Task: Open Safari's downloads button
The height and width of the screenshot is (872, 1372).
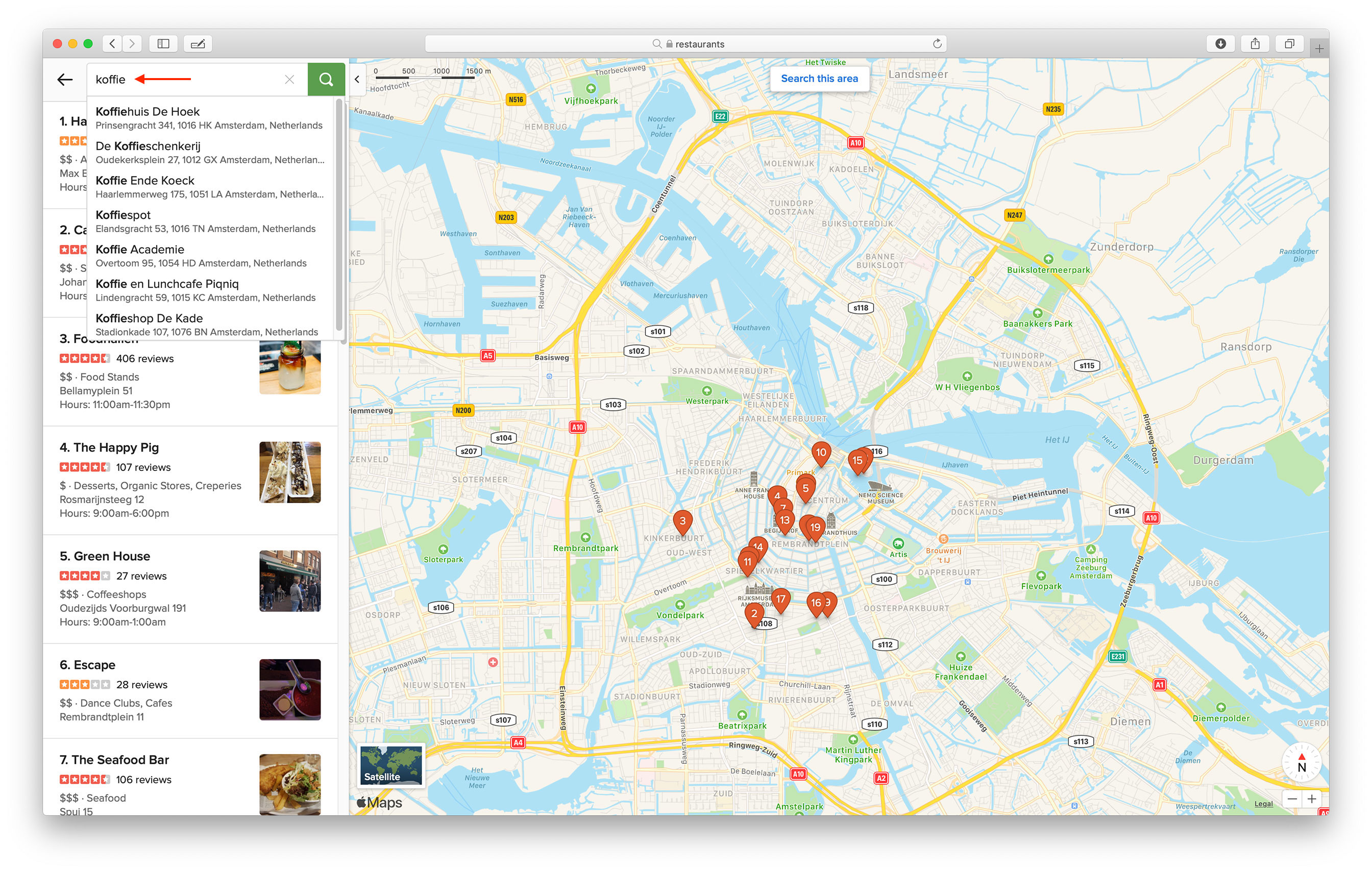Action: [1220, 43]
